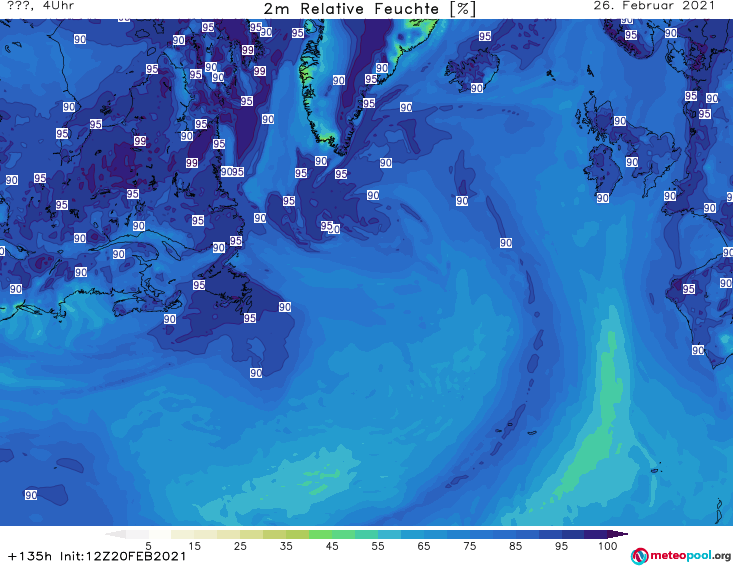This screenshot has width=733, height=566.
Task: Click the '100' tick on the color scale
Action: 608,545
